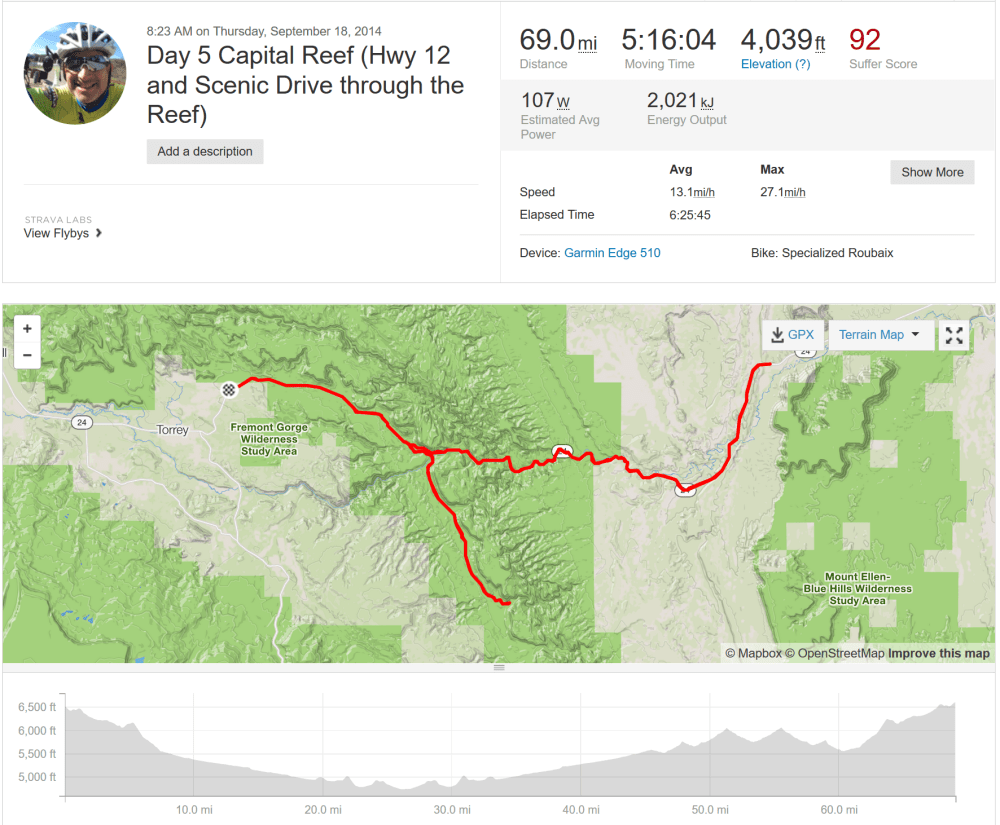Toggle the map to fullscreen mode
This screenshot has height=825, width=1000.
click(x=954, y=335)
